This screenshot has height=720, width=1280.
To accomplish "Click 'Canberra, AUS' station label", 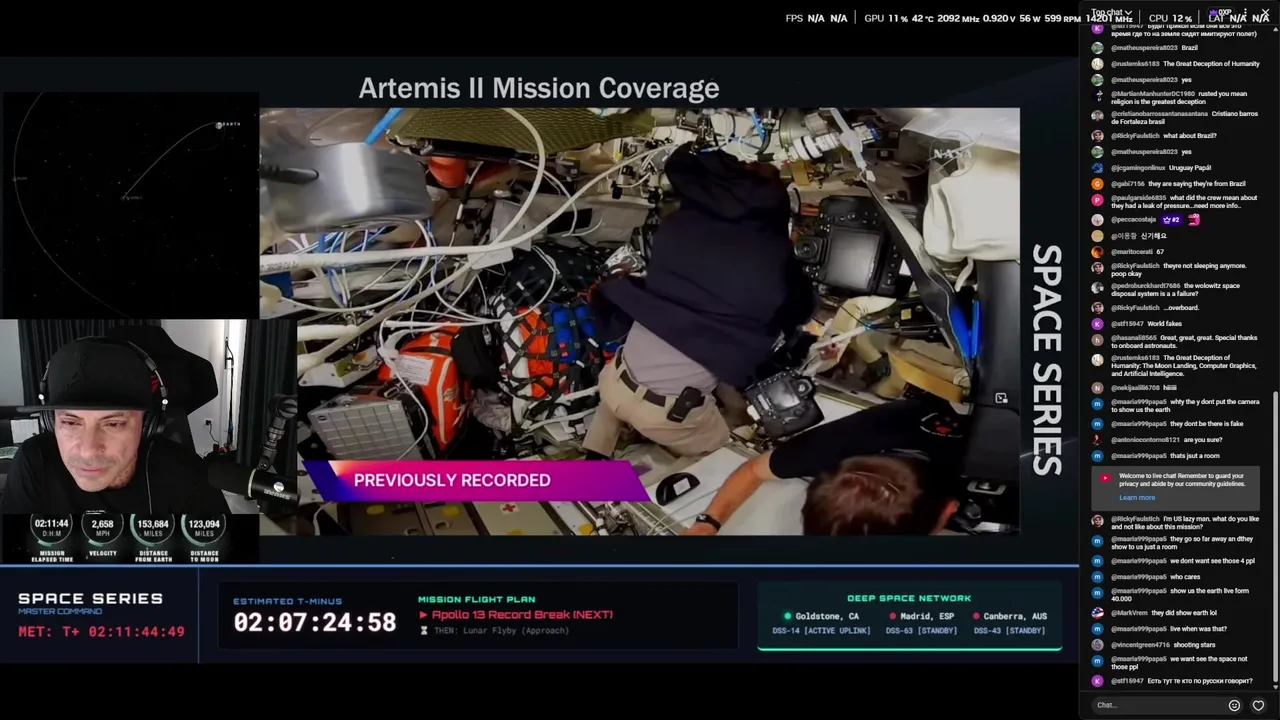I will point(1015,616).
